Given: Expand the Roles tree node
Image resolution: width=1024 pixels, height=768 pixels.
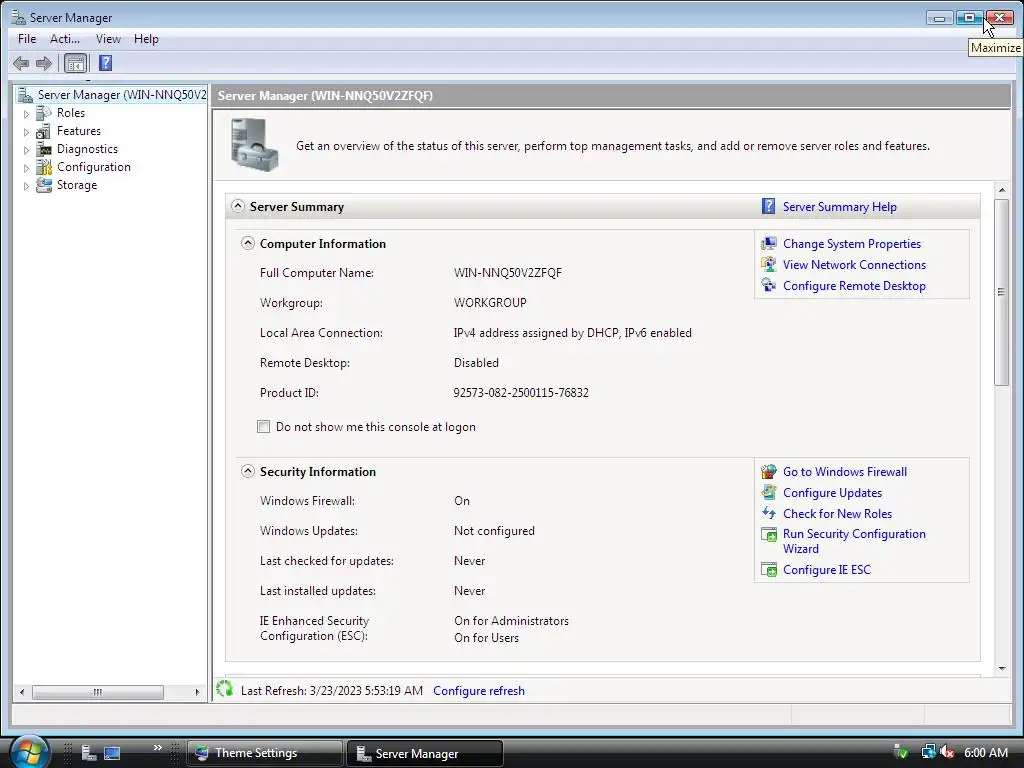Looking at the screenshot, I should click(x=26, y=114).
